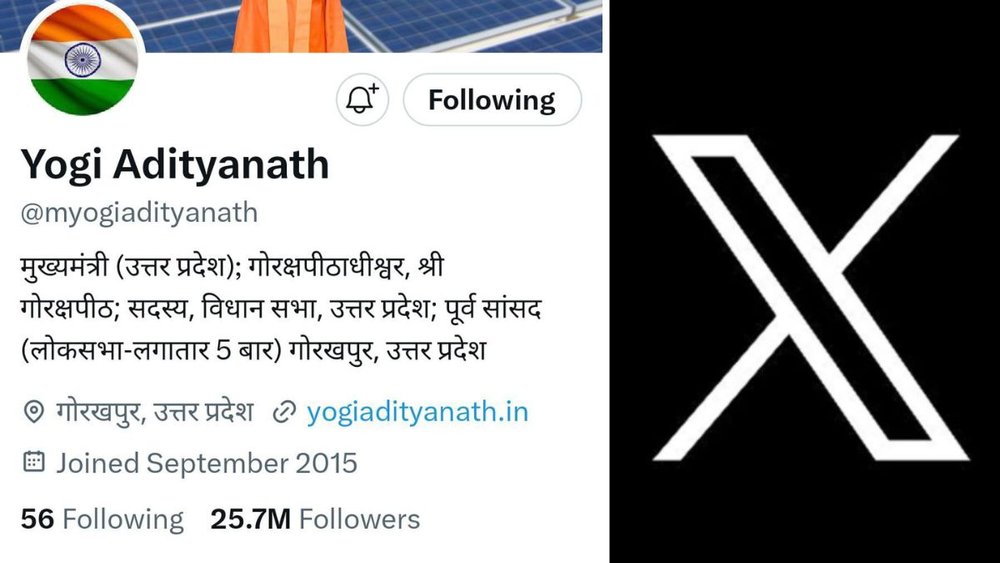The height and width of the screenshot is (563, 1000).
Task: Select the लोकसभा-लगातार 5 बार bio text
Action: [151, 351]
